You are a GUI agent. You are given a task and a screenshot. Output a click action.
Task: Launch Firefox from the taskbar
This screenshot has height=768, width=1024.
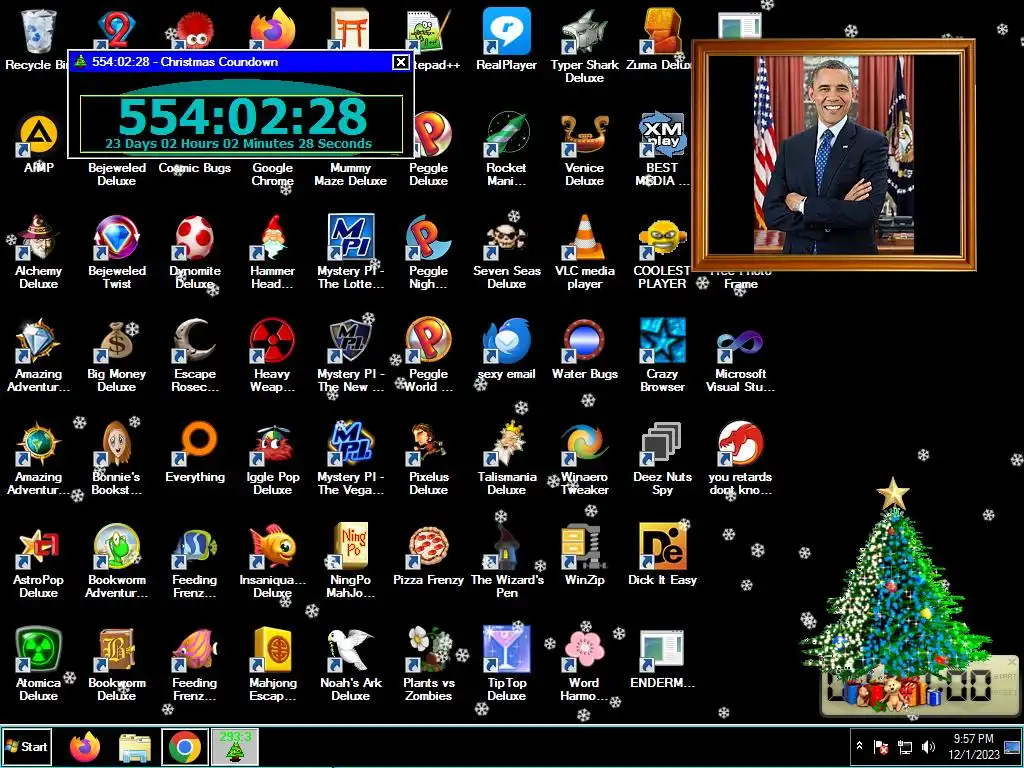[x=85, y=747]
